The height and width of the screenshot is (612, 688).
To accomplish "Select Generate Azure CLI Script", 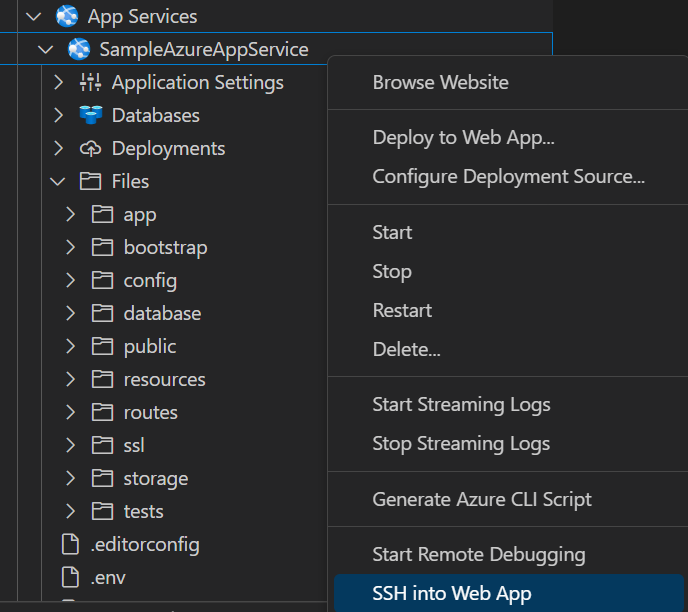I will click(x=482, y=499).
